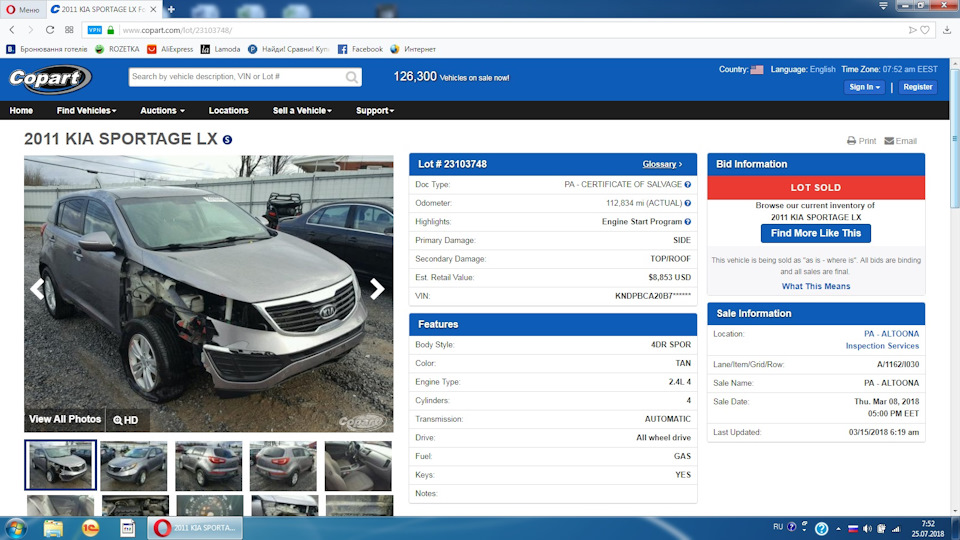Open the Sign In dropdown
Screen dimensions: 960x540
864,87
